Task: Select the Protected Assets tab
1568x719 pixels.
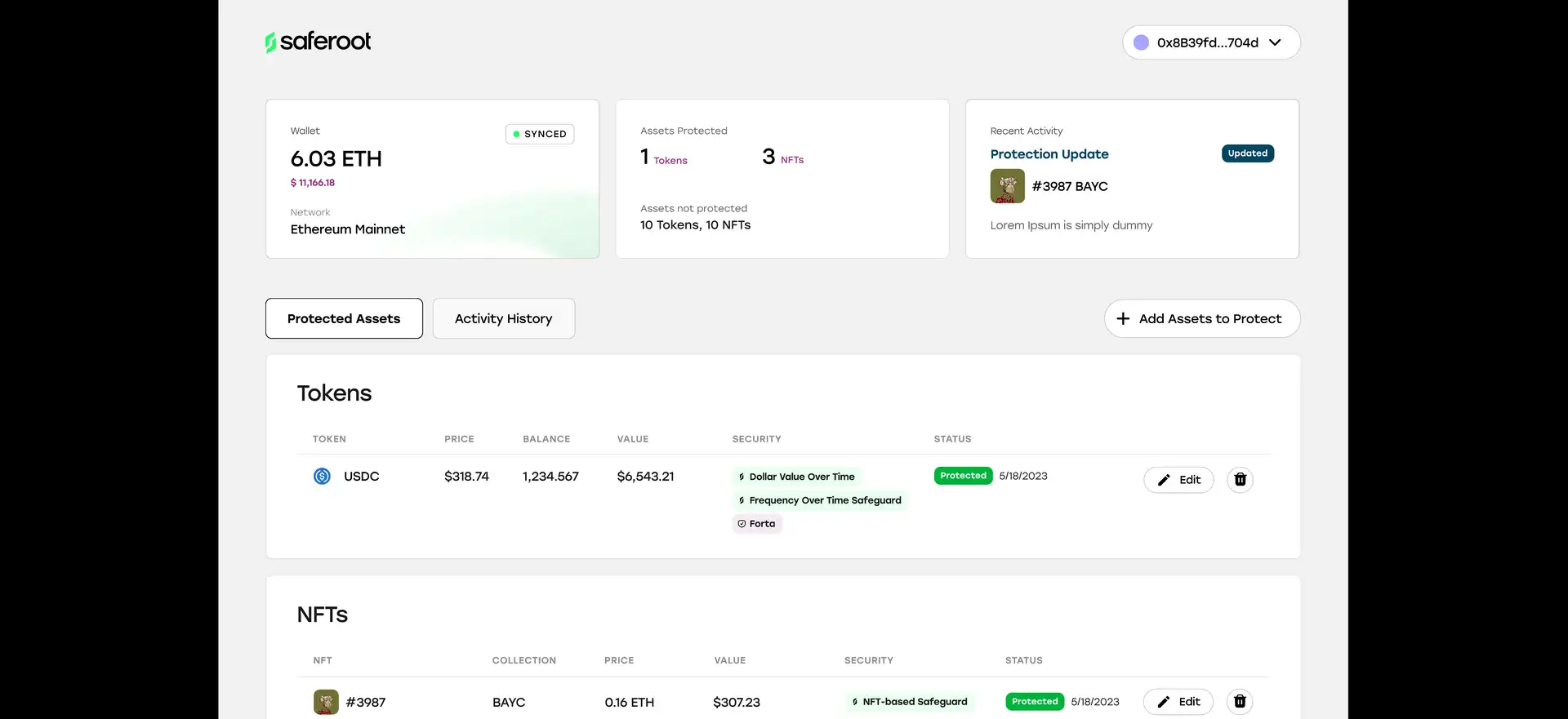Action: click(344, 319)
